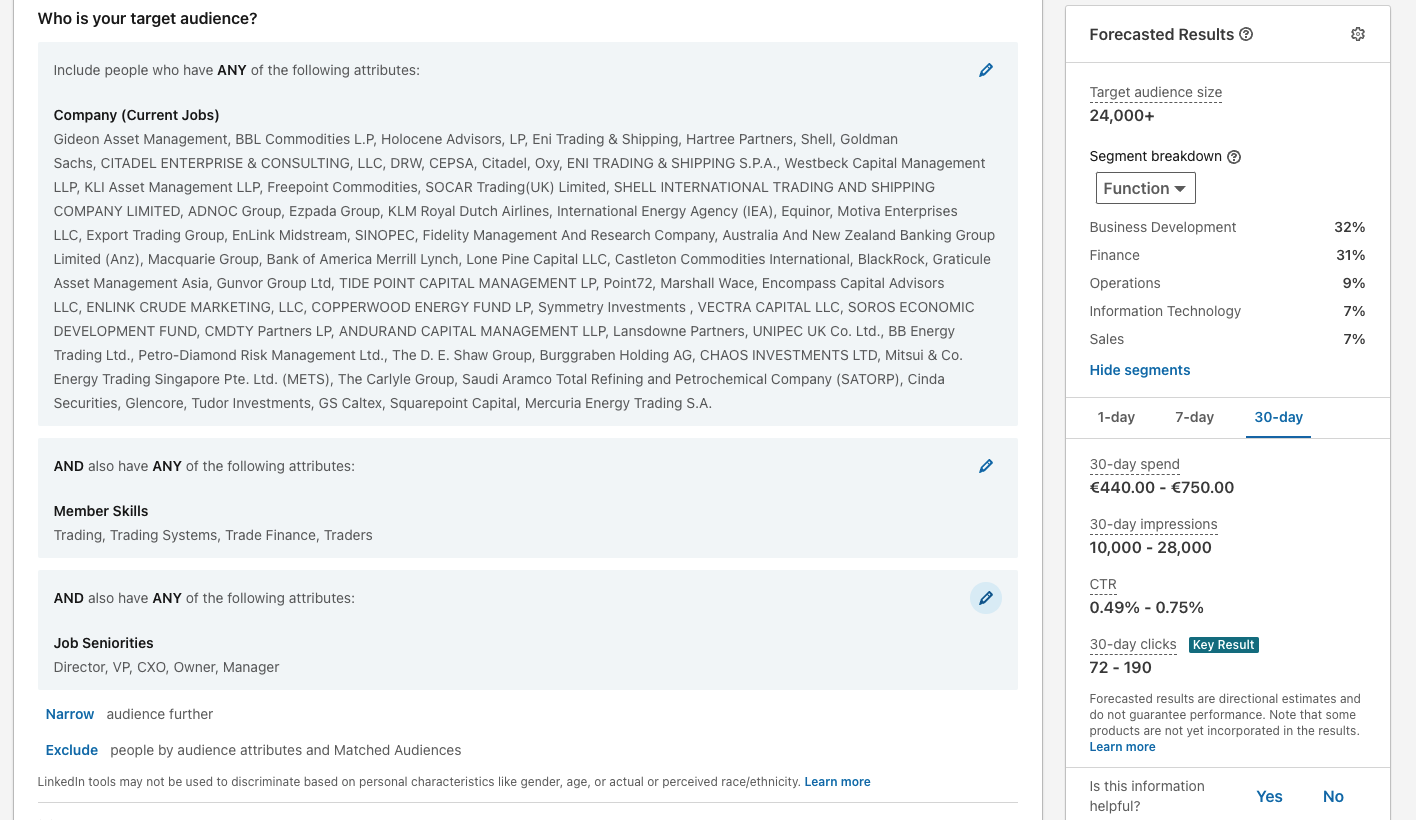Click 'Who is your target audience?' heading
Viewport: 1416px width, 820px height.
(x=147, y=18)
